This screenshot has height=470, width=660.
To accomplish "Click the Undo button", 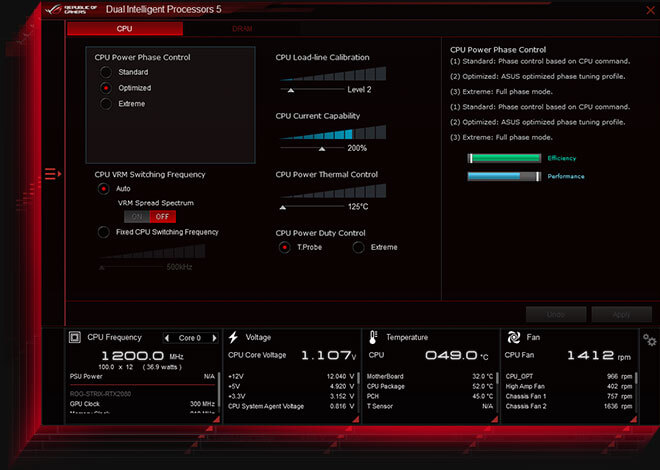I will click(556, 315).
